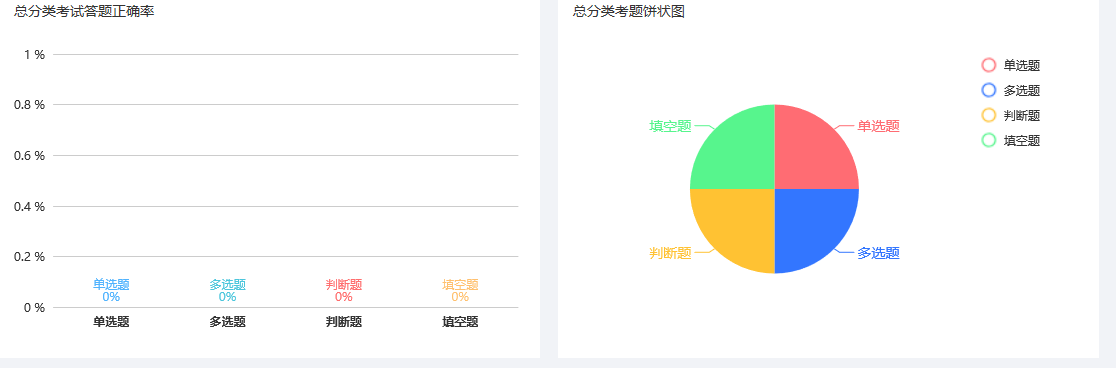Screen dimensions: 1116x368
Task: Click the 填空题 x-axis category label
Action: tap(460, 322)
